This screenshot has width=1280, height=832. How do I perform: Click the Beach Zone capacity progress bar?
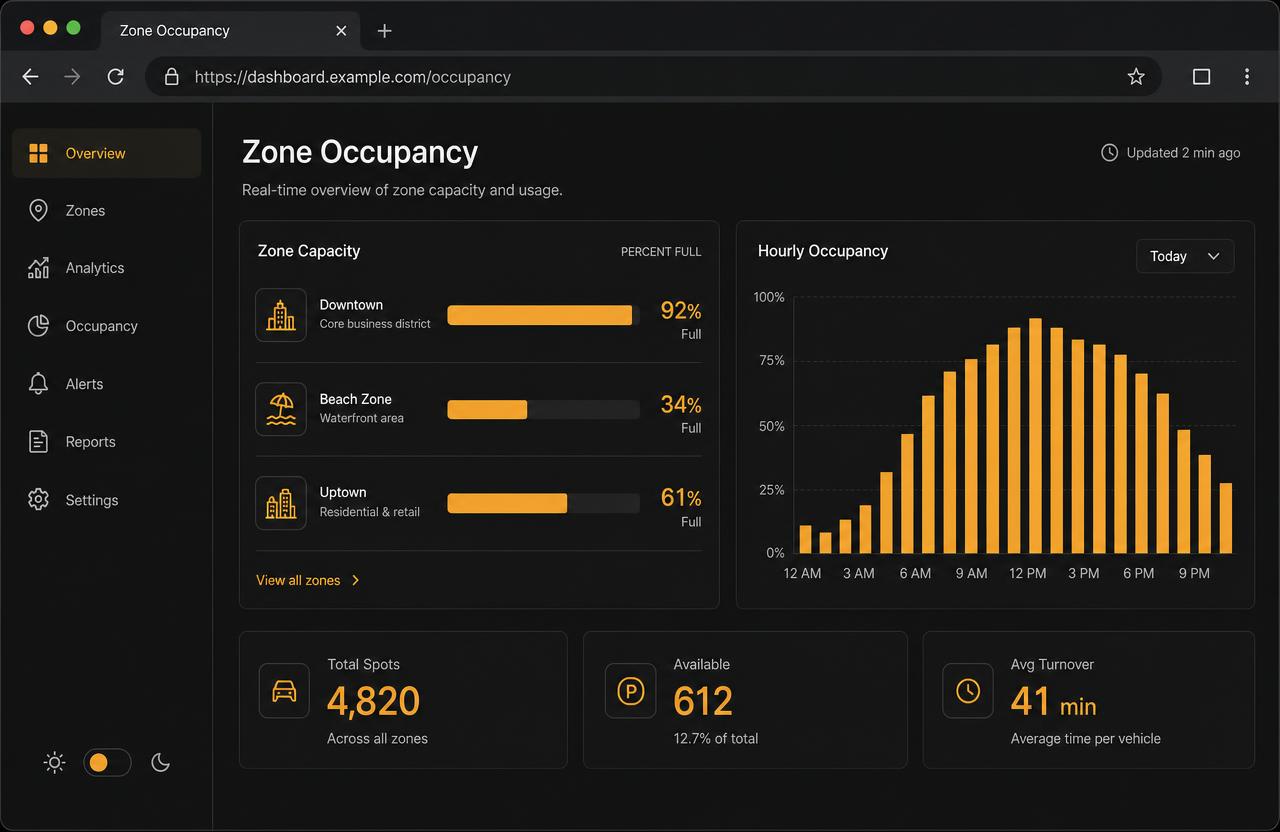point(543,409)
